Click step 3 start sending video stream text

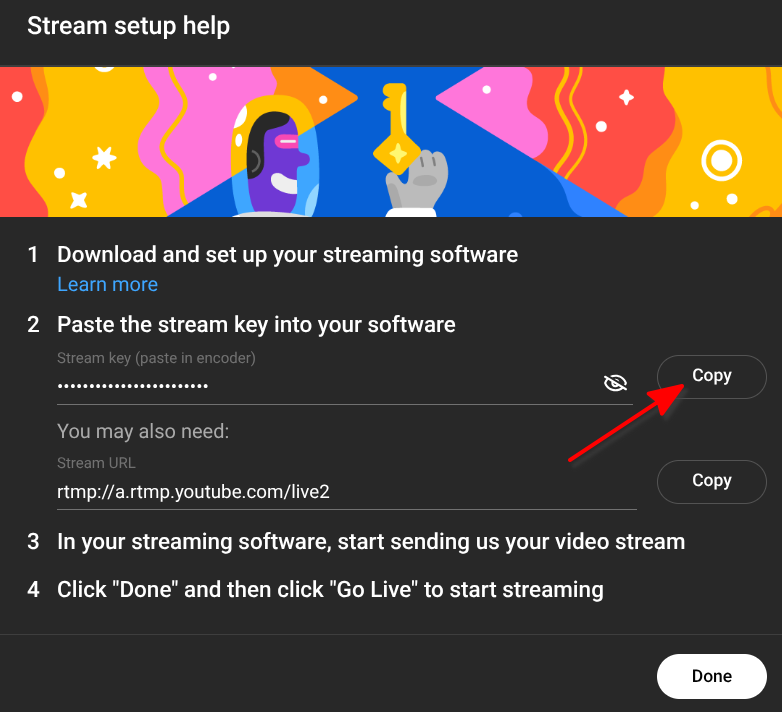[x=370, y=542]
